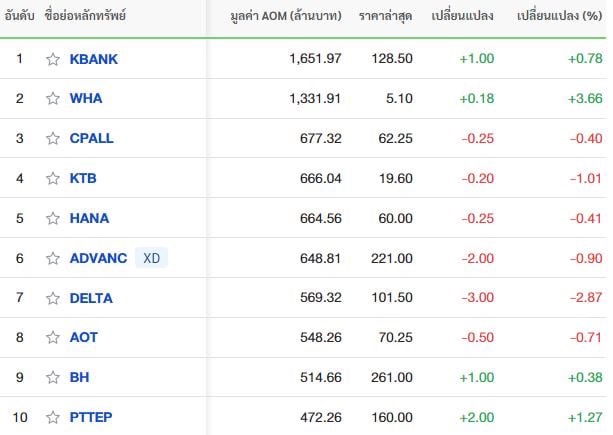Sort by the ชื่อย่อหลักทรัพย์ column header
This screenshot has height=435, width=613.
click(x=85, y=16)
